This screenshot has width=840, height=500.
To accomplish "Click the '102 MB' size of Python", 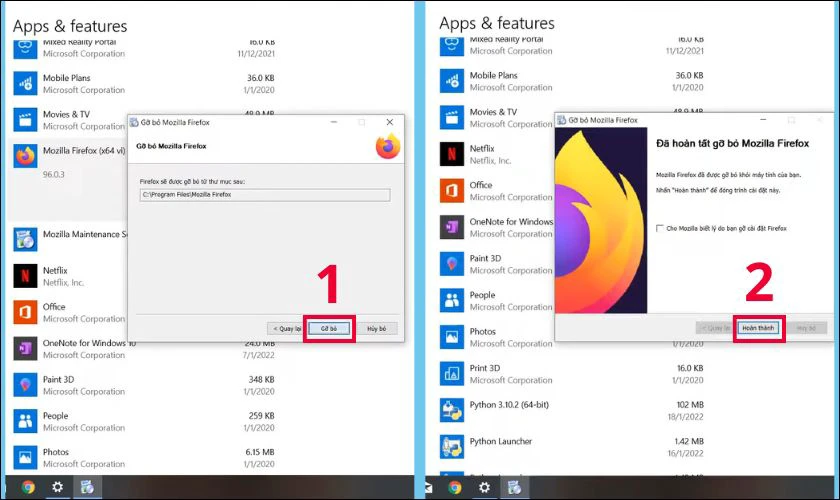I will [690, 405].
